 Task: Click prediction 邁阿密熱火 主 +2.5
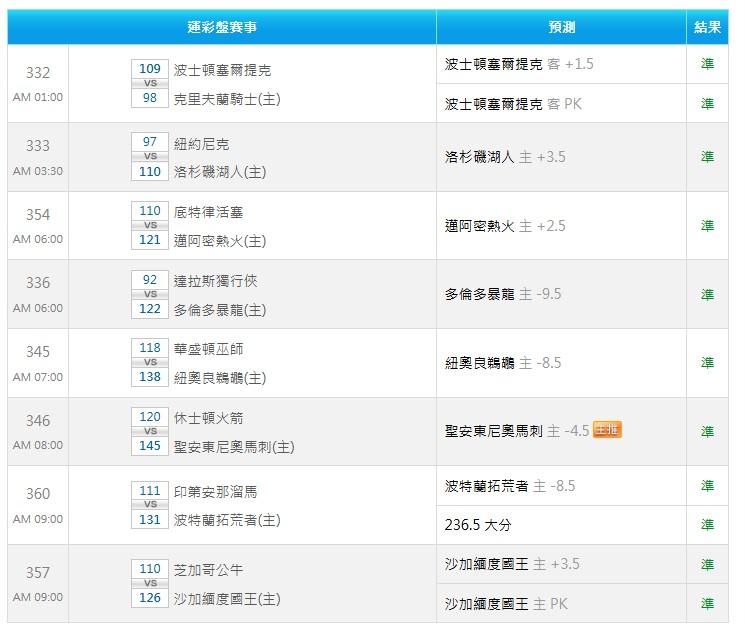click(505, 226)
